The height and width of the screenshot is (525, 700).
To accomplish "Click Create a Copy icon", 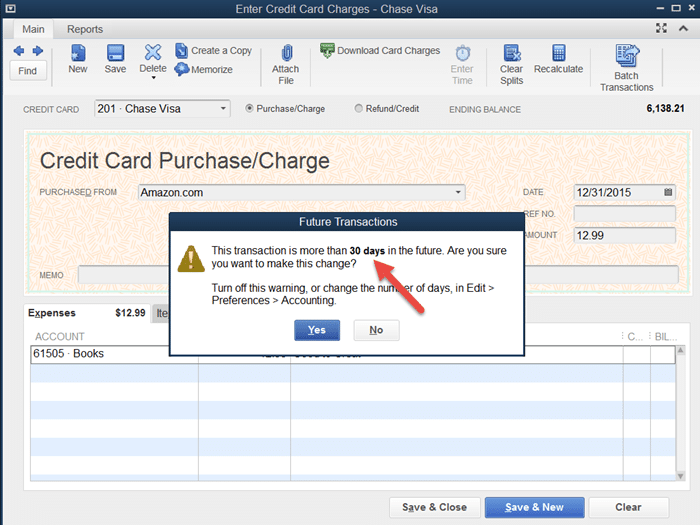I will coord(182,51).
